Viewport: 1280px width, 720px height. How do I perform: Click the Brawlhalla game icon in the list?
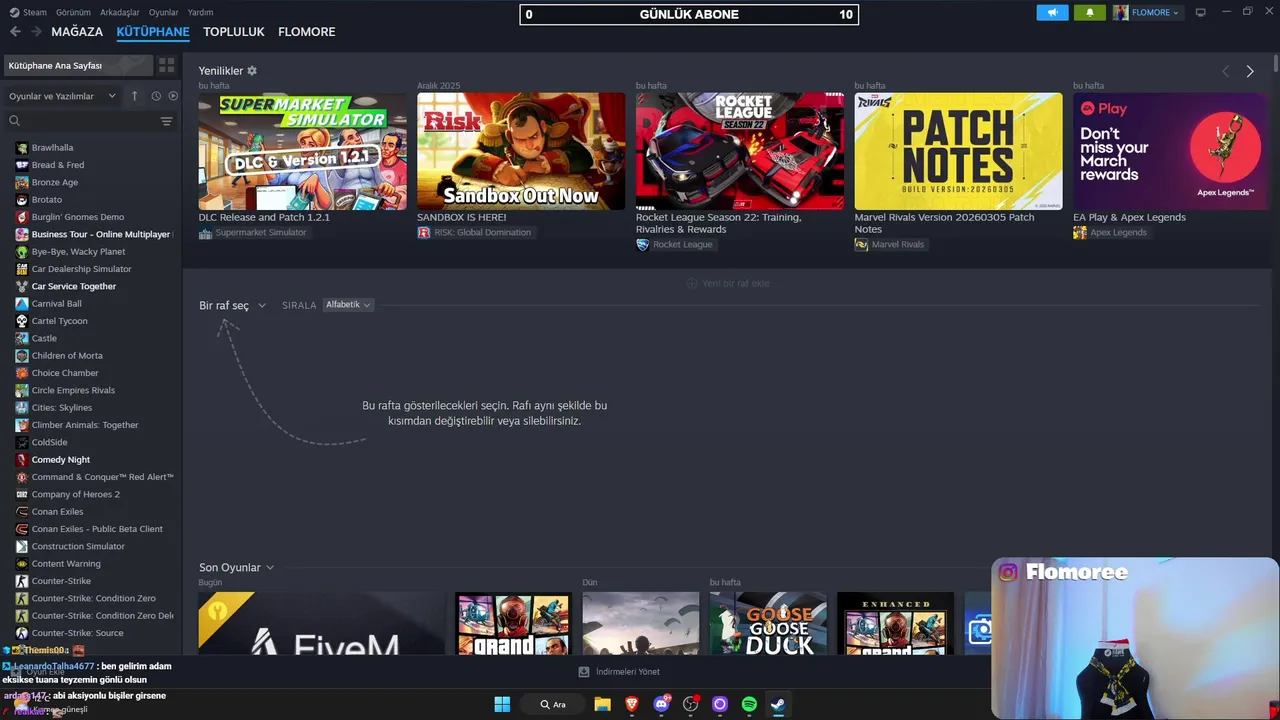[22, 147]
